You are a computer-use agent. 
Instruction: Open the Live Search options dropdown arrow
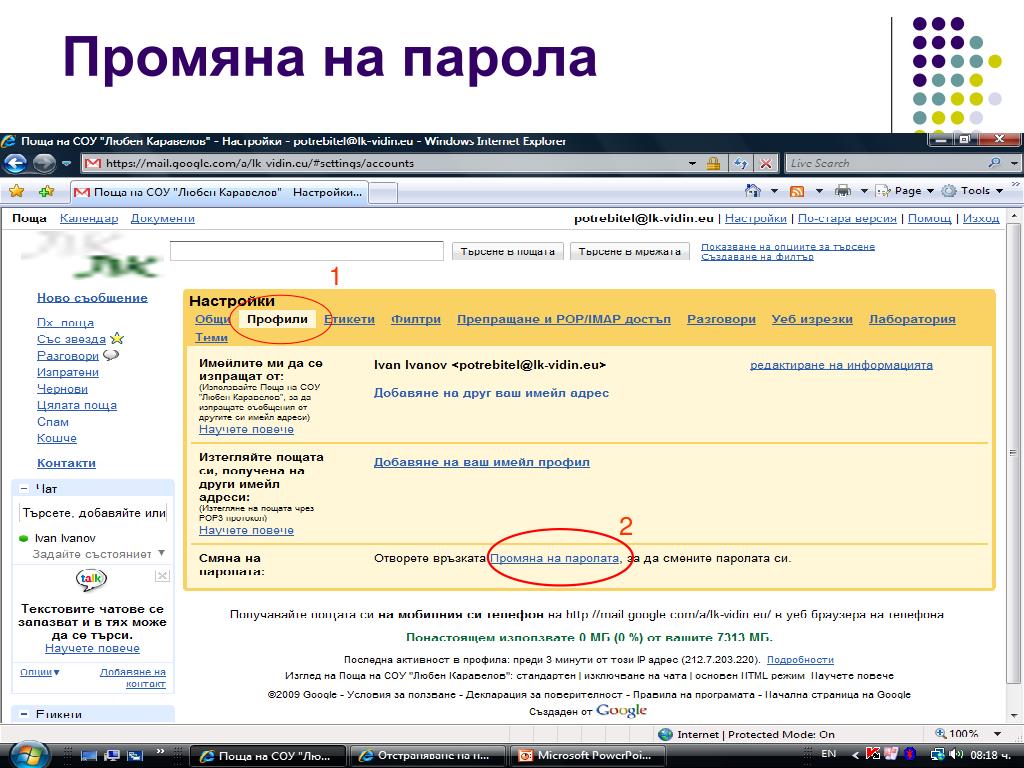(1014, 163)
